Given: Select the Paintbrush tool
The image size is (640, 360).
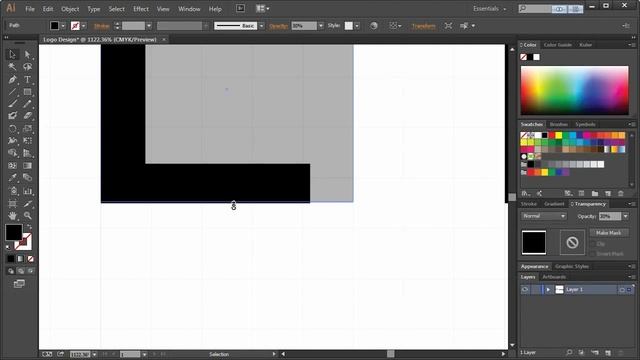Looking at the screenshot, I should 12,104.
